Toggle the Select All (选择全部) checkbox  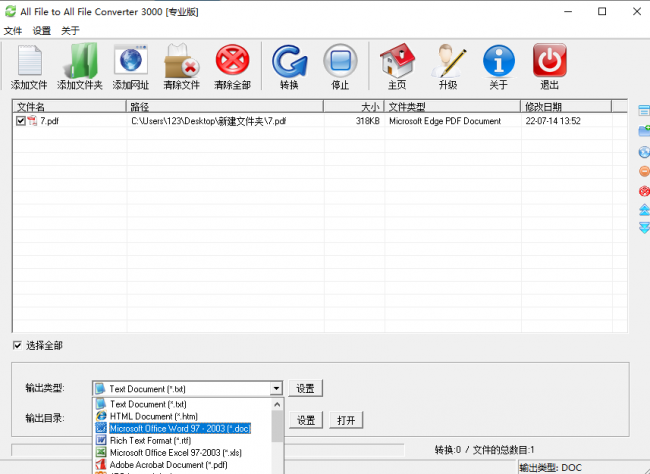[x=17, y=345]
